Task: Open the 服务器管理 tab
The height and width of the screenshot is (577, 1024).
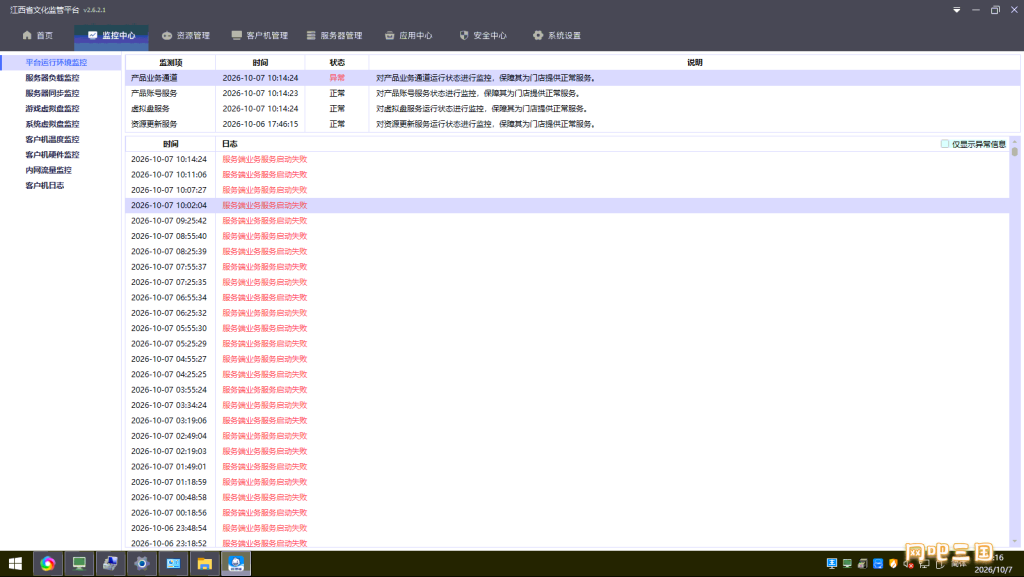Action: [x=334, y=35]
